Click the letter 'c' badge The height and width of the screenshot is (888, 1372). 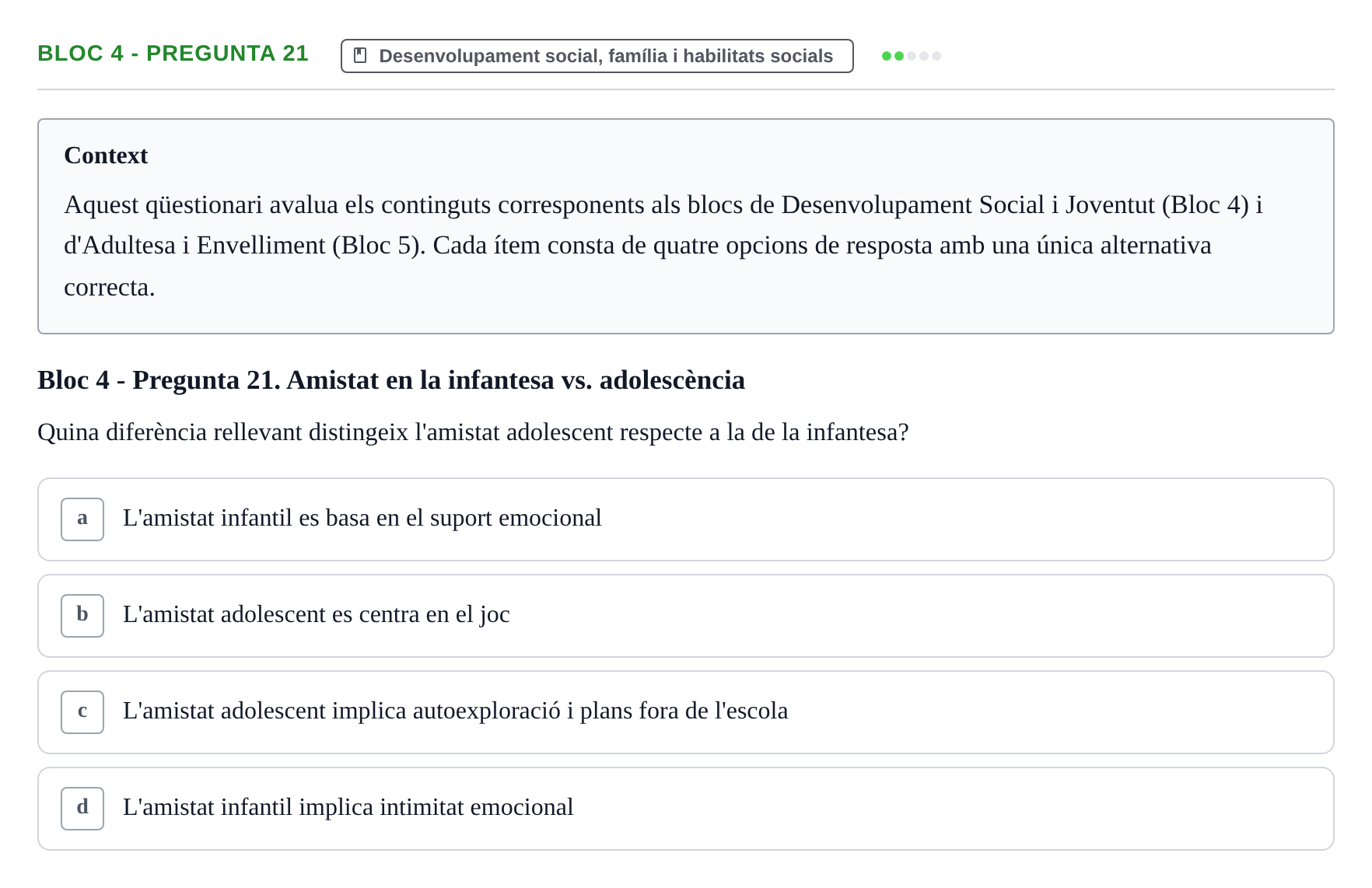pos(82,712)
